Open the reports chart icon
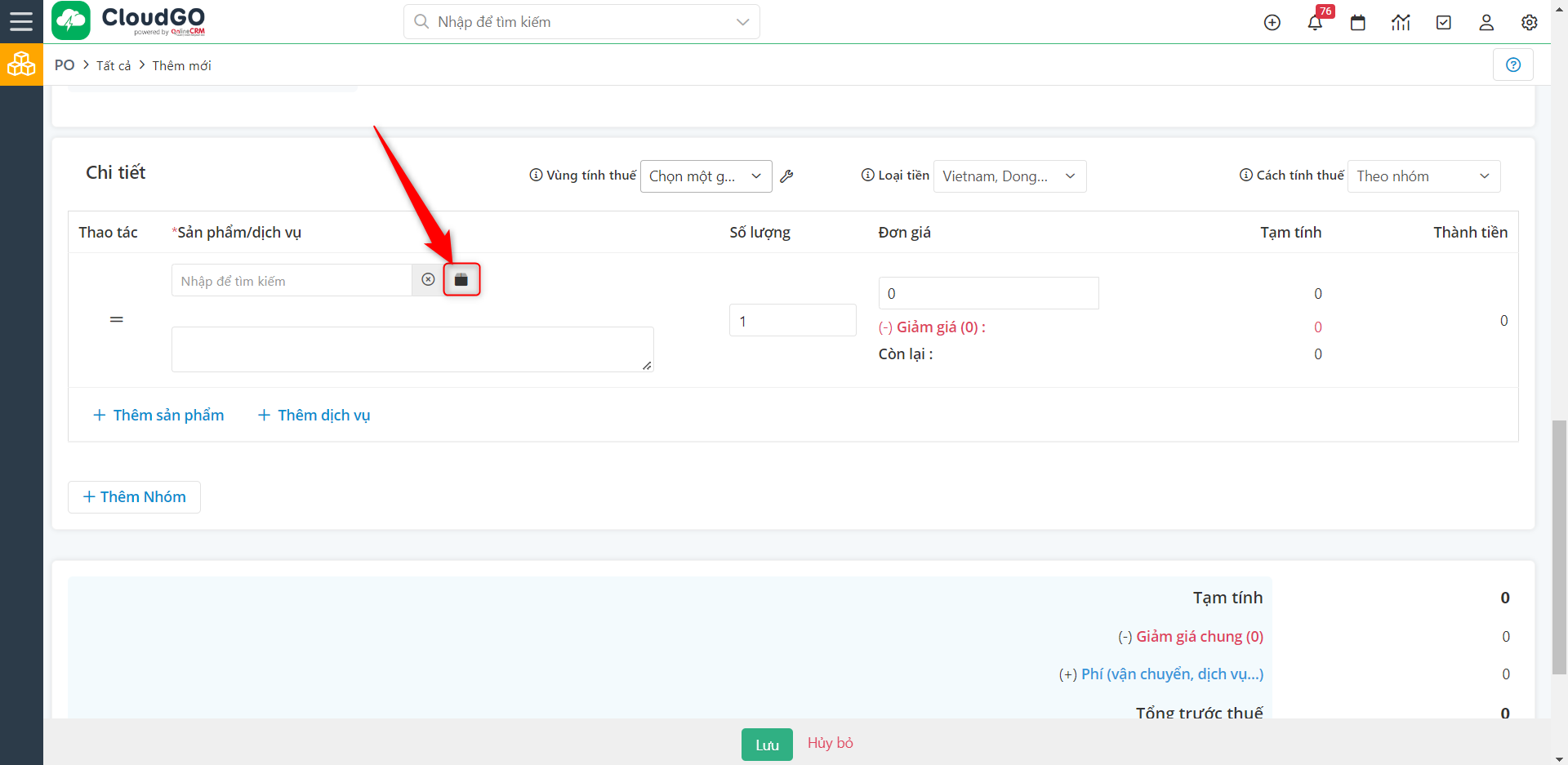This screenshot has width=1568, height=765. (x=1401, y=23)
